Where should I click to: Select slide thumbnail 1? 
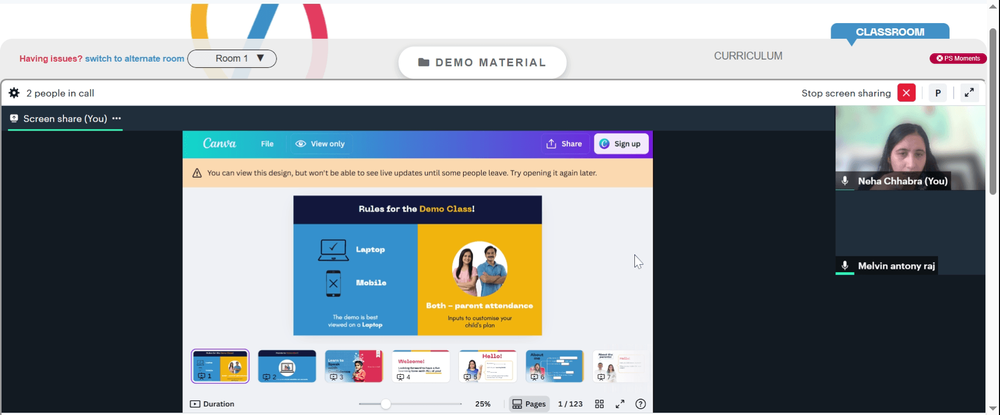tap(220, 366)
